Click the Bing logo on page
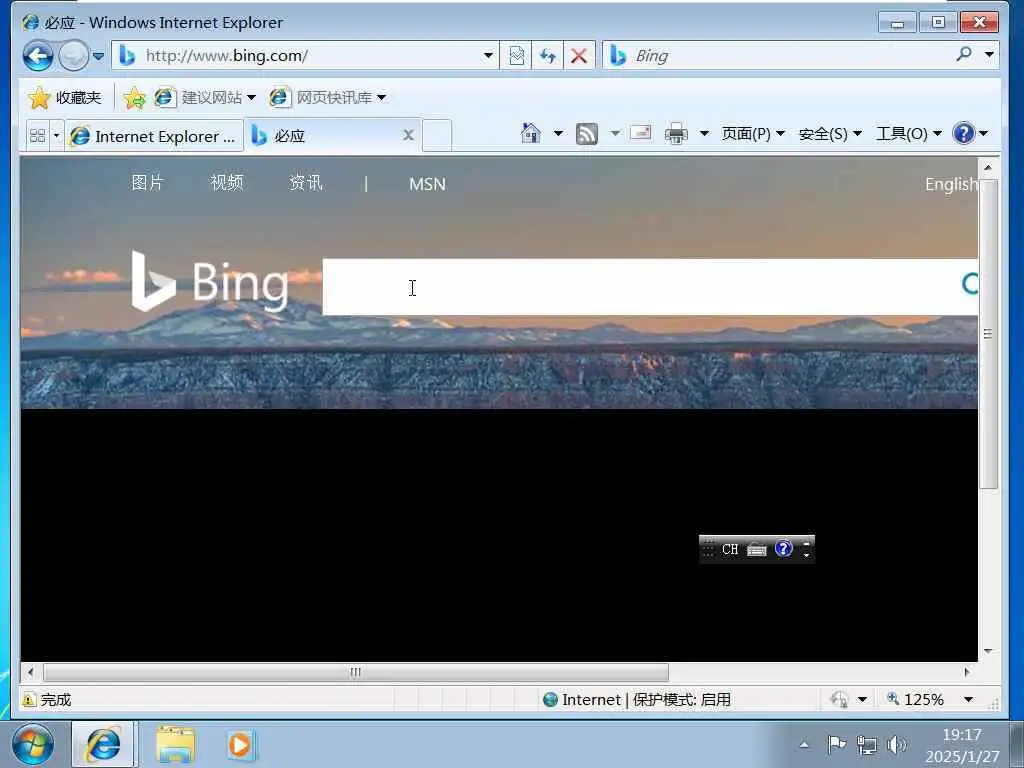The height and width of the screenshot is (768, 1024). [209, 281]
